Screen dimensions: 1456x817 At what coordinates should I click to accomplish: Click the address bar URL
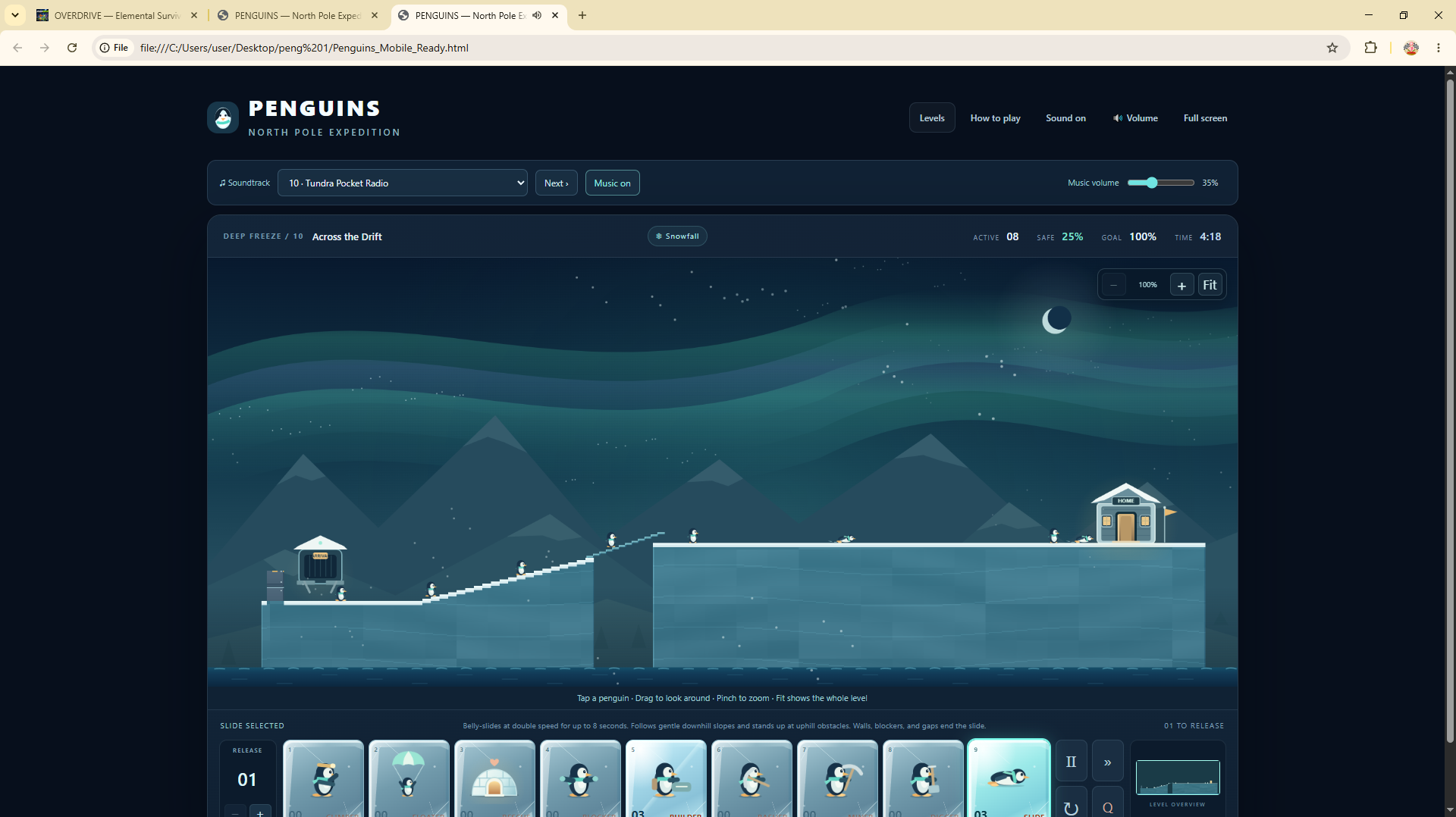point(304,48)
